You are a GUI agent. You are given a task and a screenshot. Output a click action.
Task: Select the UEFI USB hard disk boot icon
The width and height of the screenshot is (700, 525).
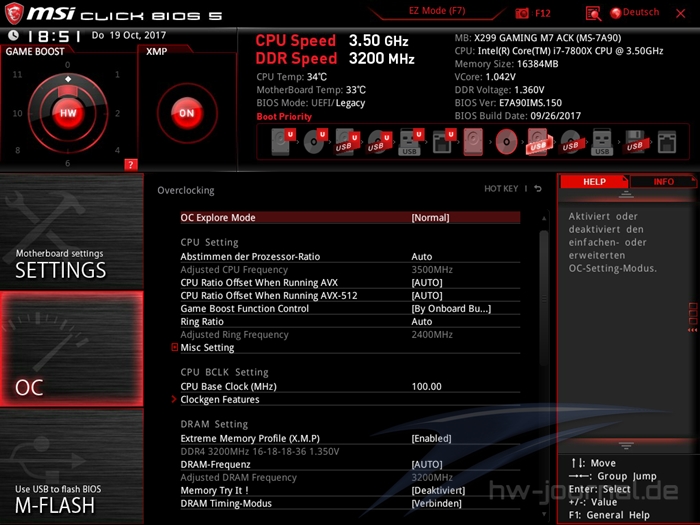[x=347, y=142]
